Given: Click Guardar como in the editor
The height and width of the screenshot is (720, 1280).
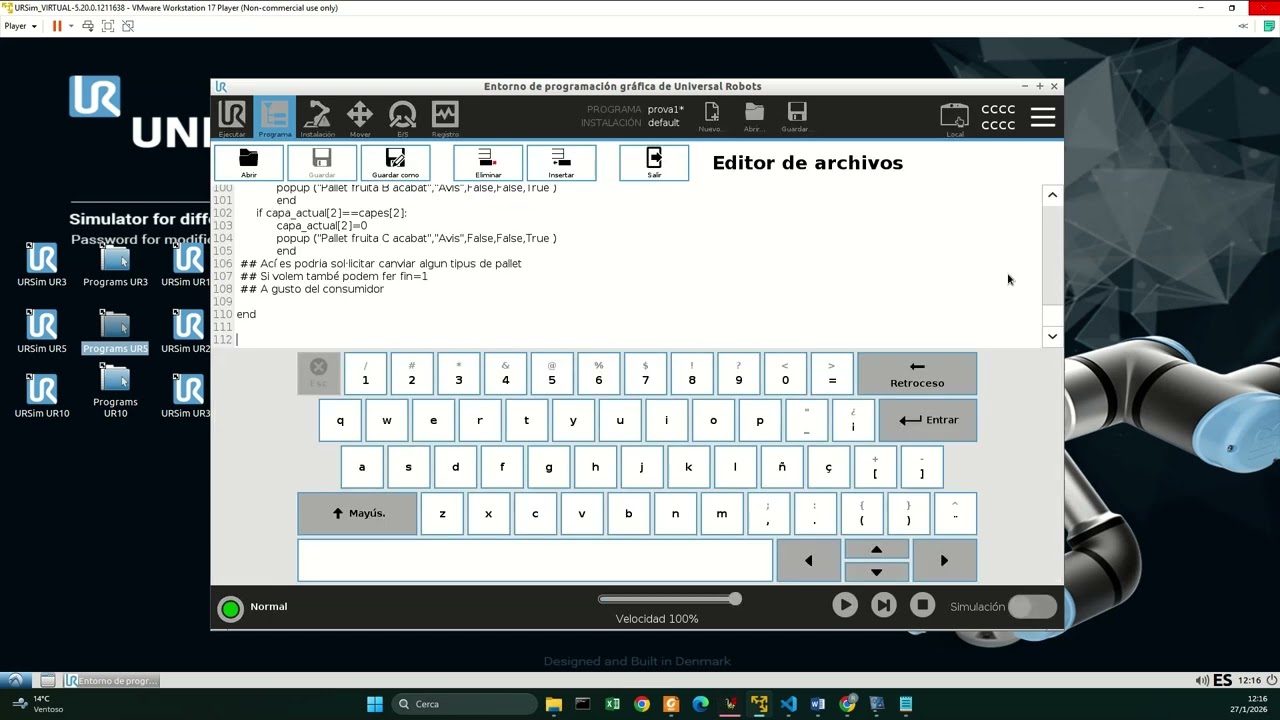Looking at the screenshot, I should 395,163.
